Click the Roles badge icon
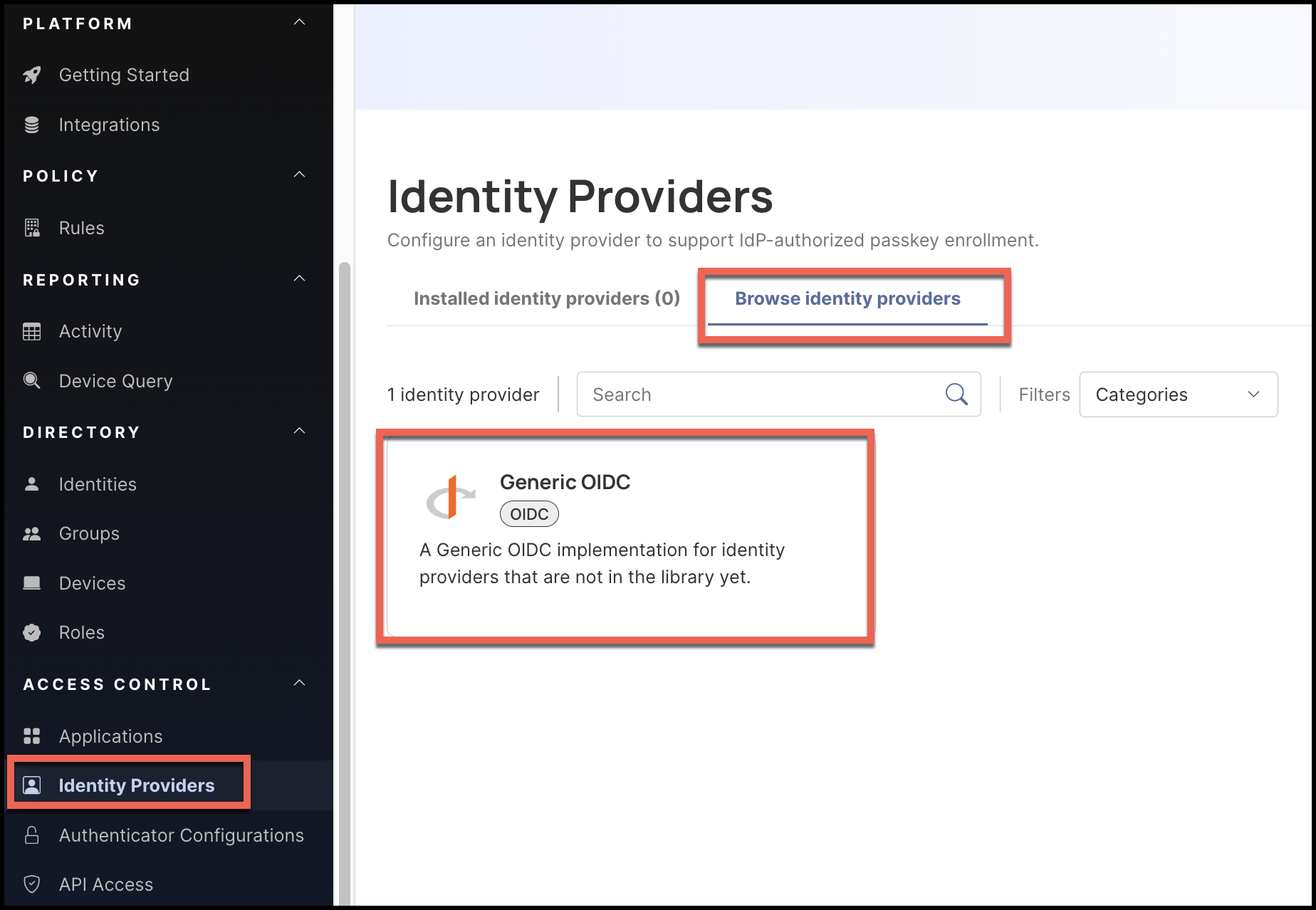The height and width of the screenshot is (910, 1316). coord(32,632)
